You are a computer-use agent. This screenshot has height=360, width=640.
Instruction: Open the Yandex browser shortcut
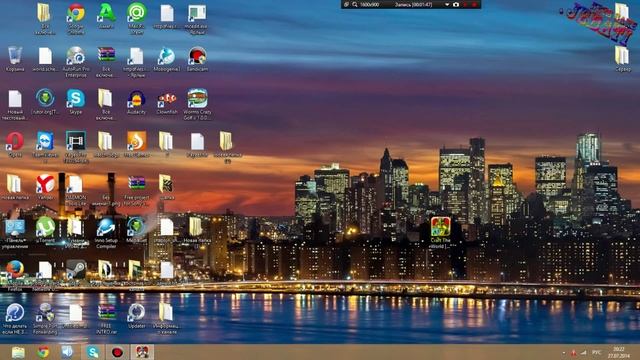(x=45, y=184)
